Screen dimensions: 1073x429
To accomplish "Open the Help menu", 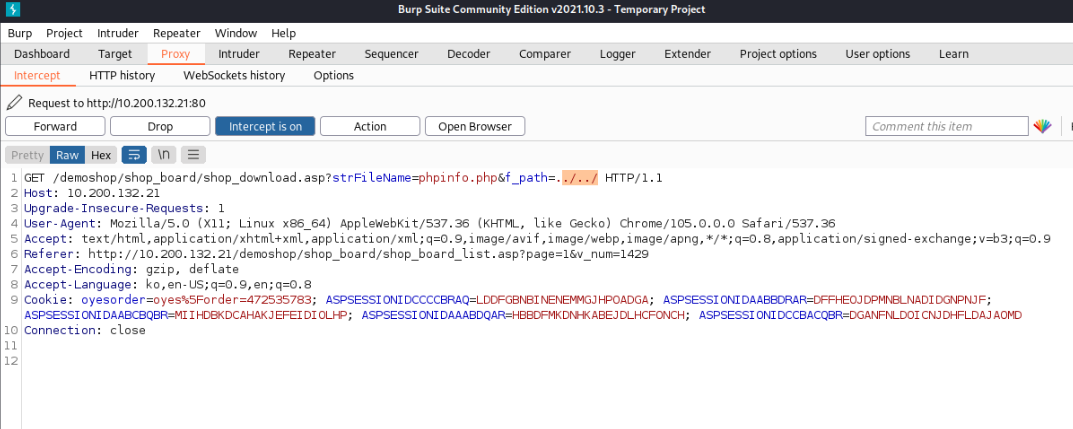I will (x=283, y=33).
